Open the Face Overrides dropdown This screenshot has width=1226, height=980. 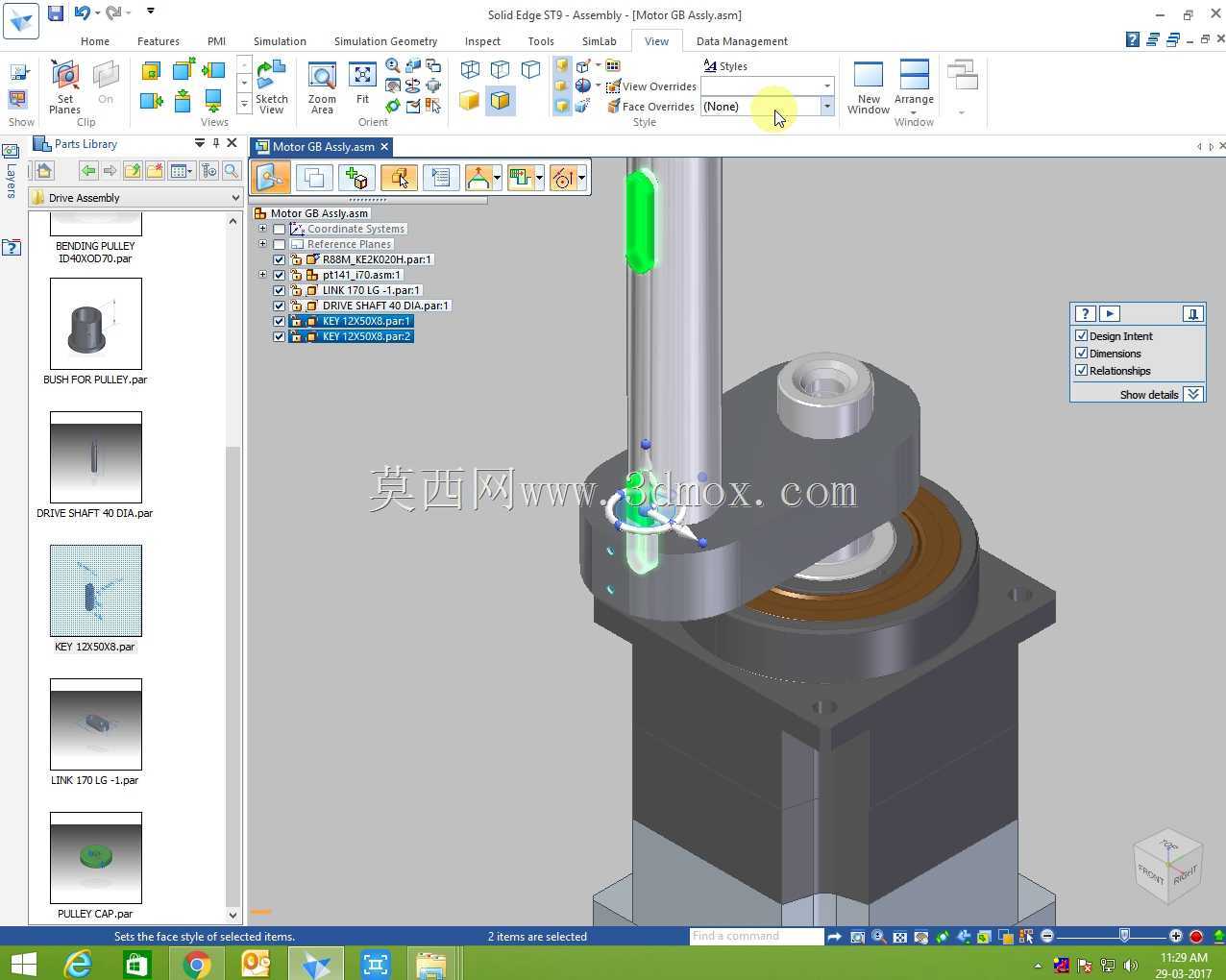tap(826, 107)
